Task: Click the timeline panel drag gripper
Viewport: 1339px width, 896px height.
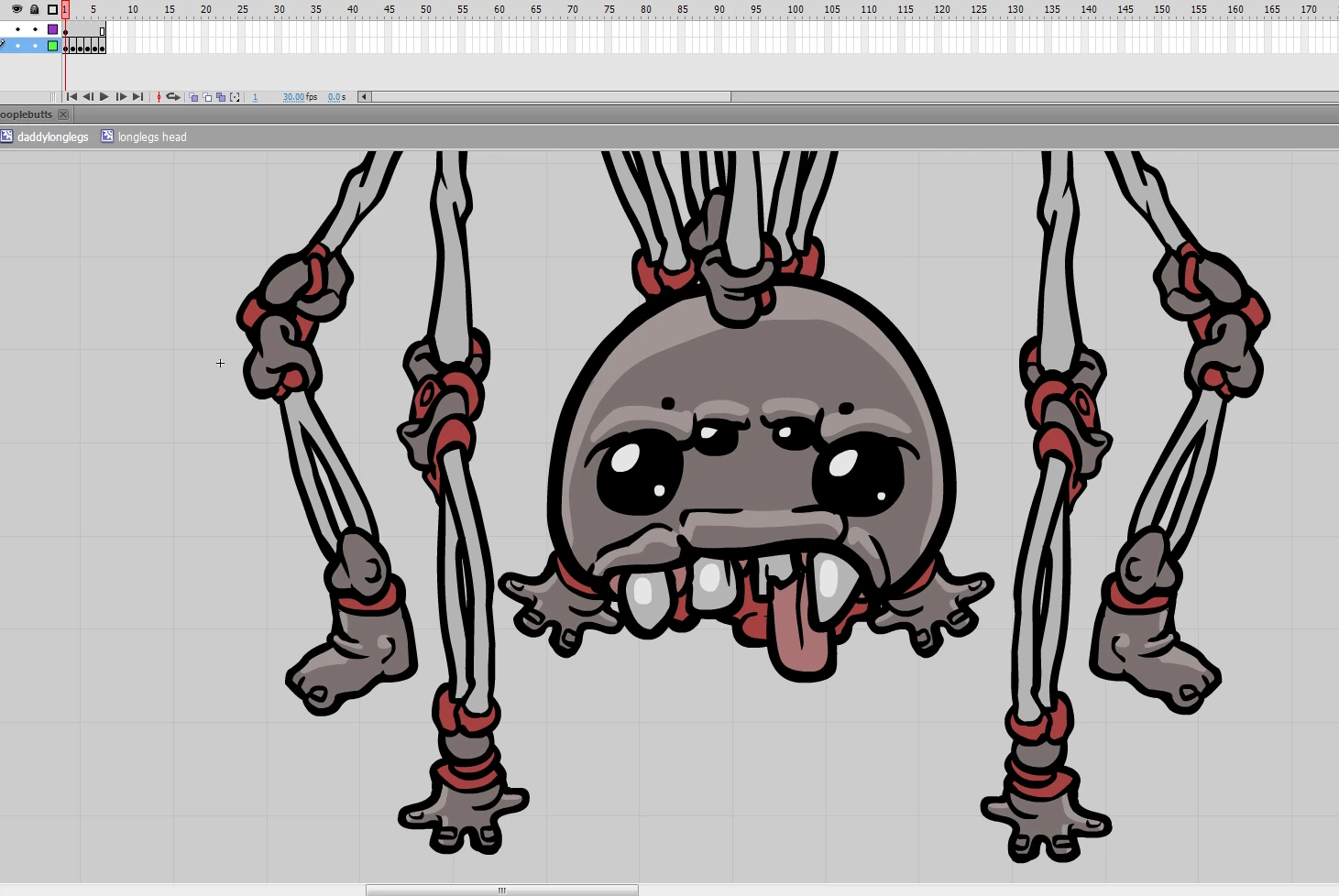Action: click(x=53, y=97)
